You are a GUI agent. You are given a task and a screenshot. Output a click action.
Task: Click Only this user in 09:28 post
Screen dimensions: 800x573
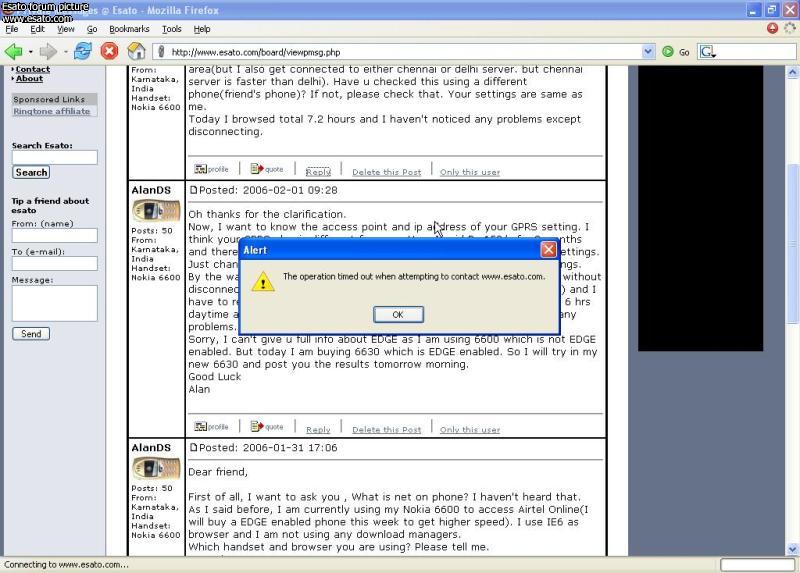point(470,430)
